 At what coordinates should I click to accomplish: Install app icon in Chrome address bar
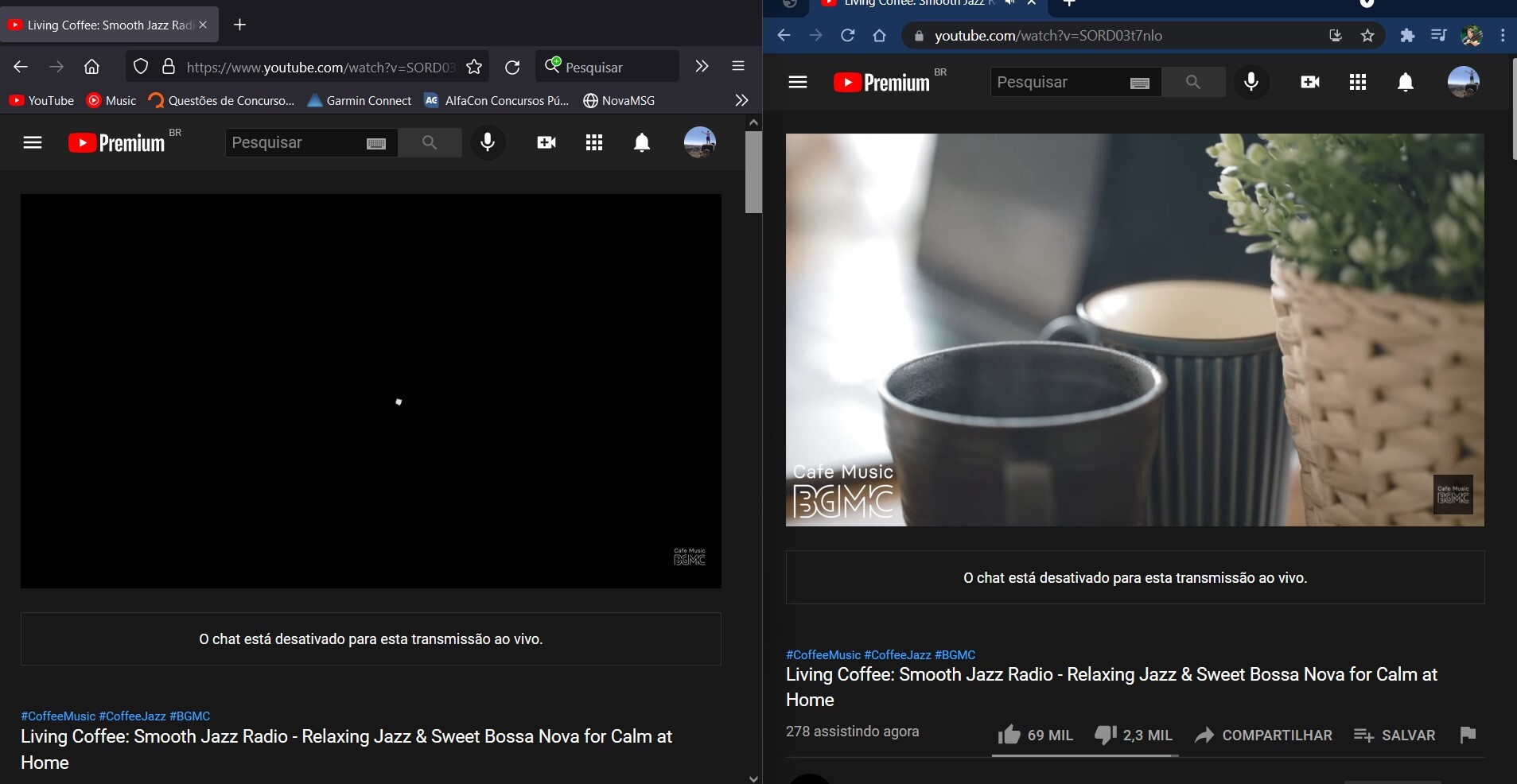[1336, 35]
